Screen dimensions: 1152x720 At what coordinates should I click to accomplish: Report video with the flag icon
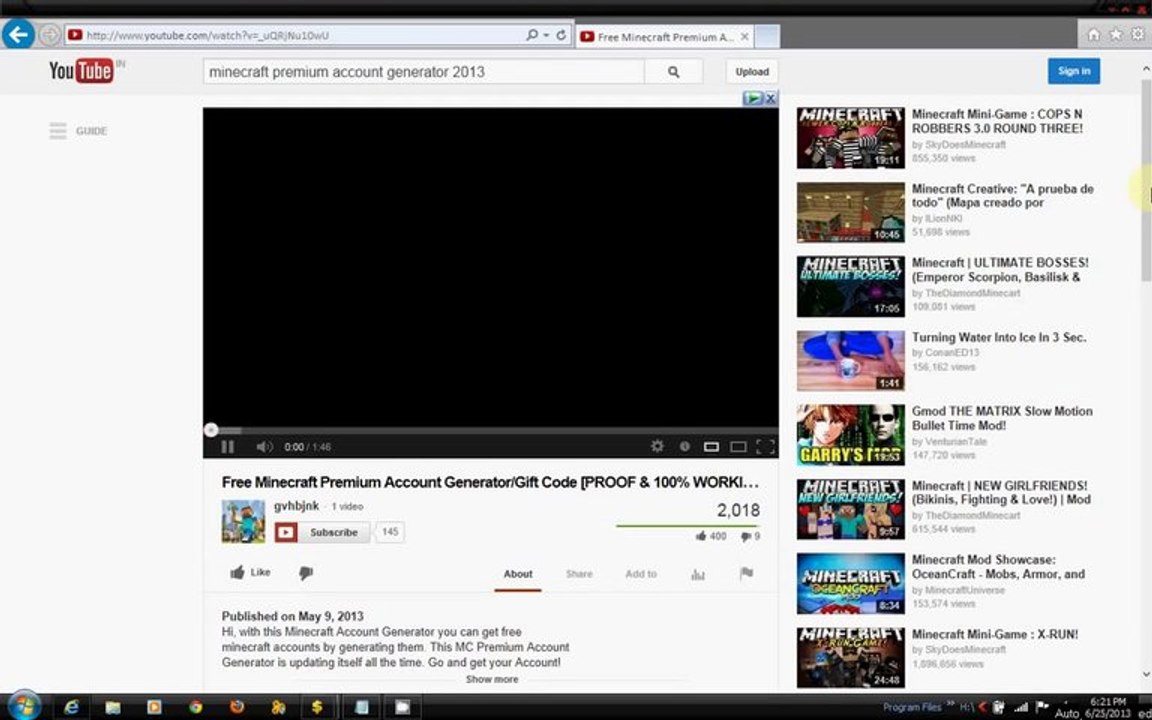(746, 573)
